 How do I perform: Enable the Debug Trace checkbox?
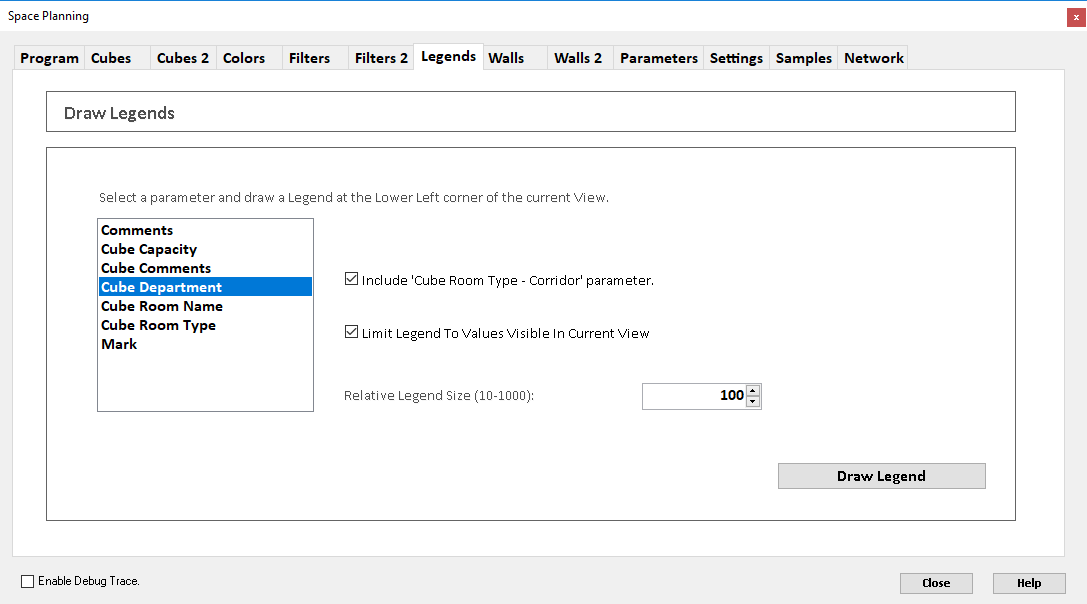coord(28,581)
